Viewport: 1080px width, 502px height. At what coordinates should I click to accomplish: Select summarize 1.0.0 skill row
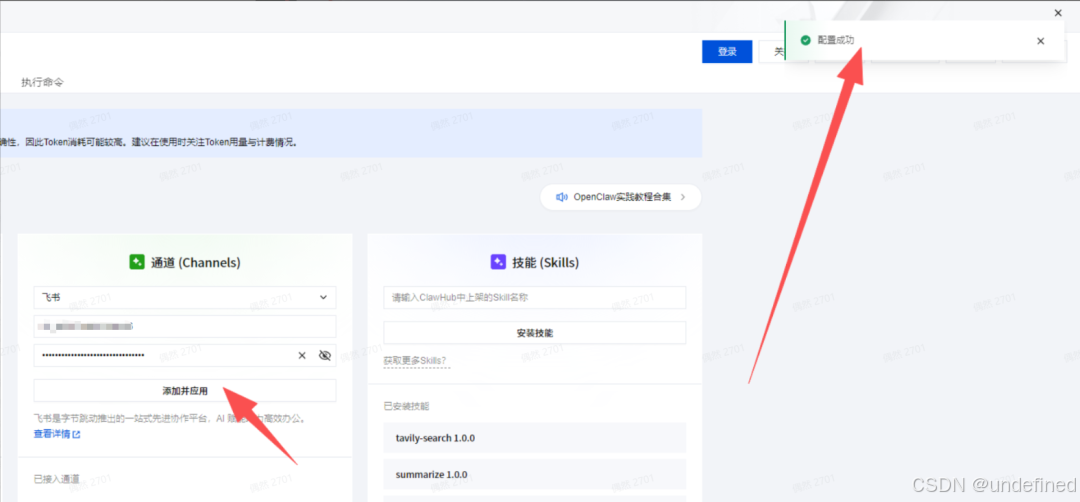534,474
